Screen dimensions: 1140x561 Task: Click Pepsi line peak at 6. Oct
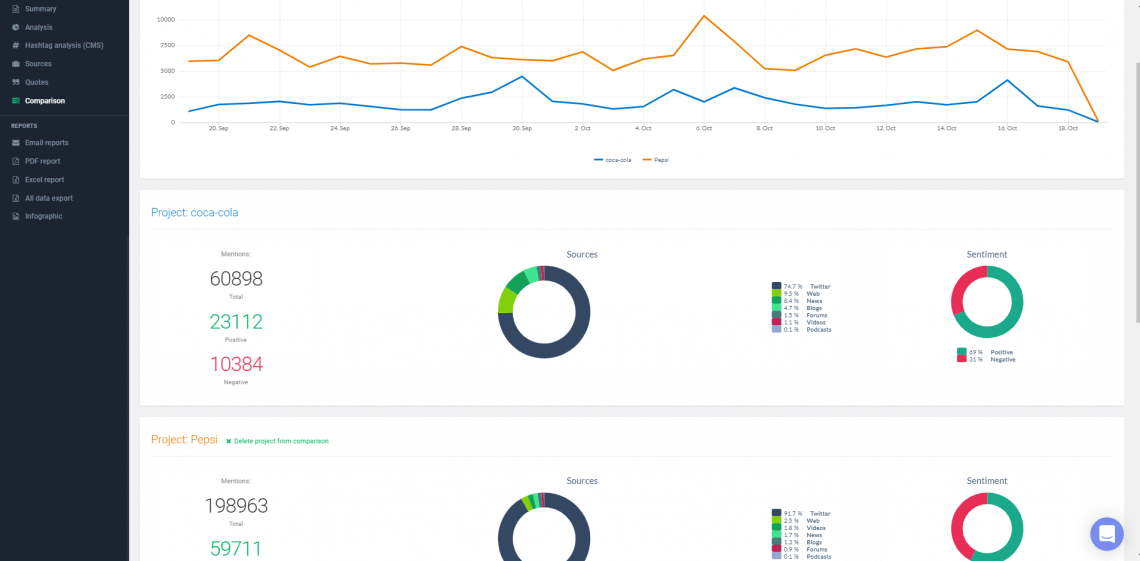pos(703,16)
